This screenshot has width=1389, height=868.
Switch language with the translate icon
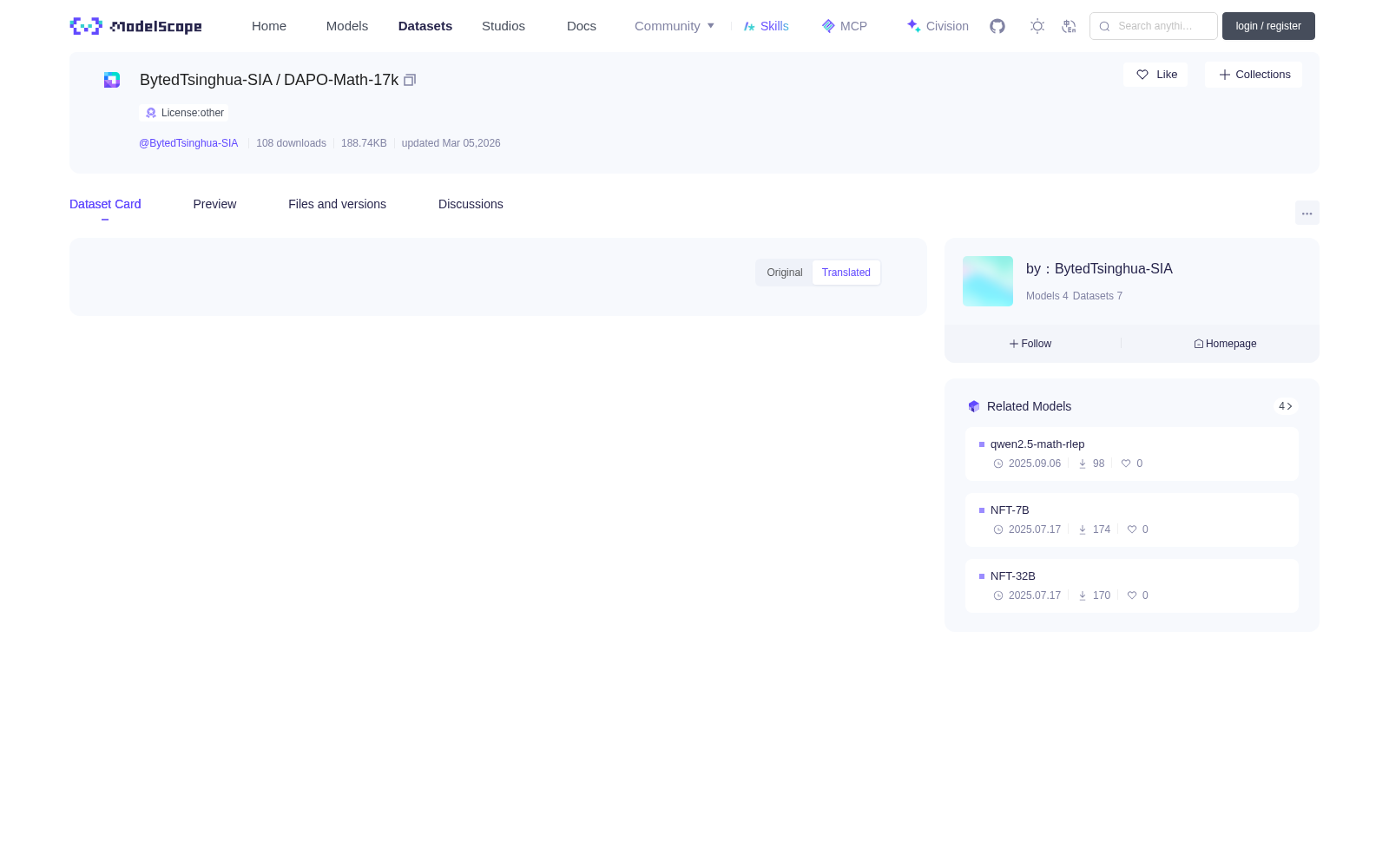coord(1070,26)
